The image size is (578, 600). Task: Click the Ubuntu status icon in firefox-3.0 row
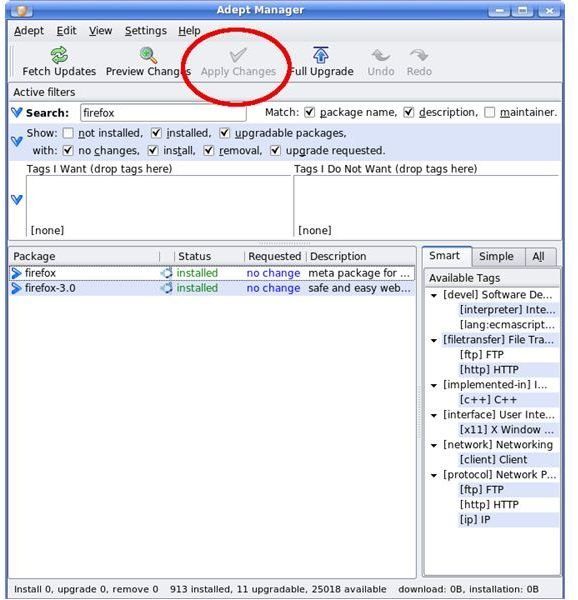pyautogui.click(x=166, y=288)
